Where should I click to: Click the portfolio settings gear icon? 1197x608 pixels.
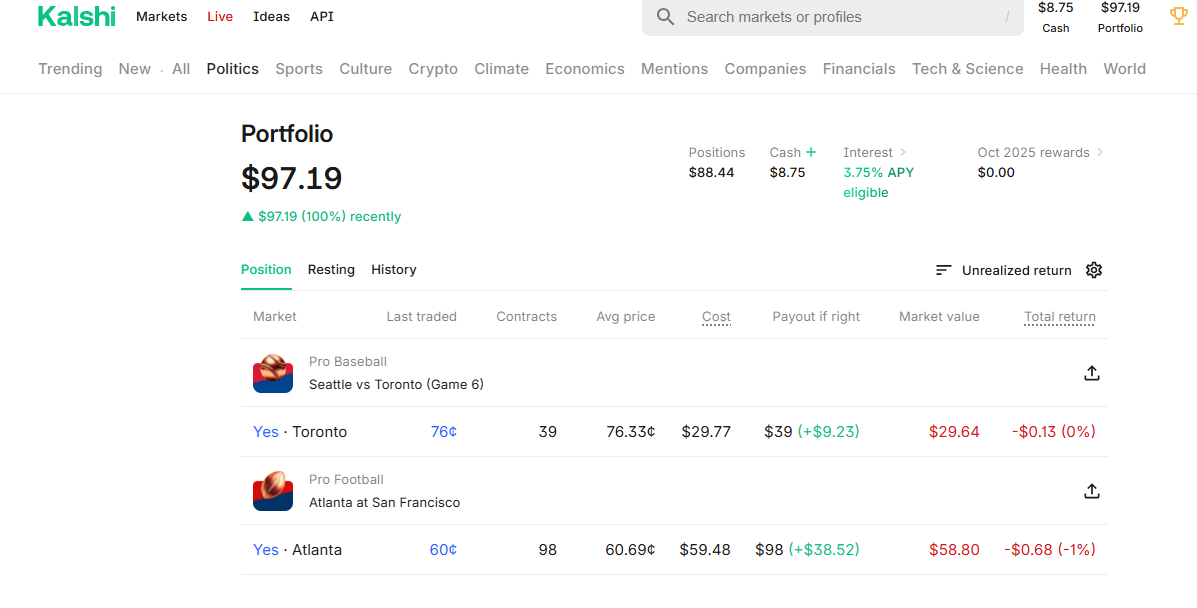coord(1093,270)
